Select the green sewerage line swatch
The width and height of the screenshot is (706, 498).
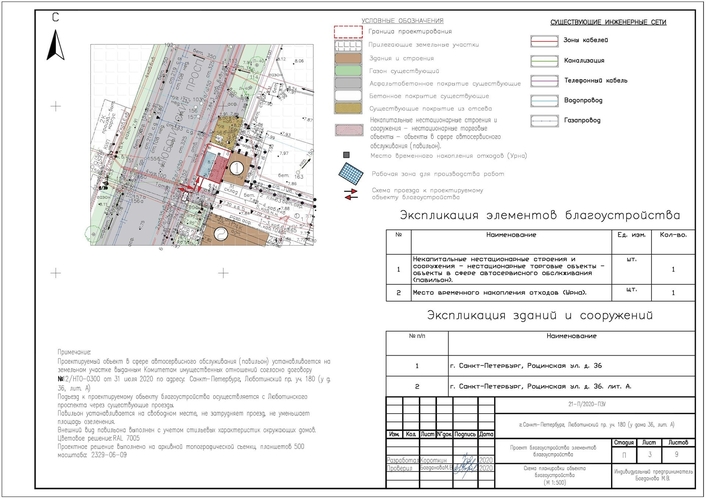tap(544, 61)
